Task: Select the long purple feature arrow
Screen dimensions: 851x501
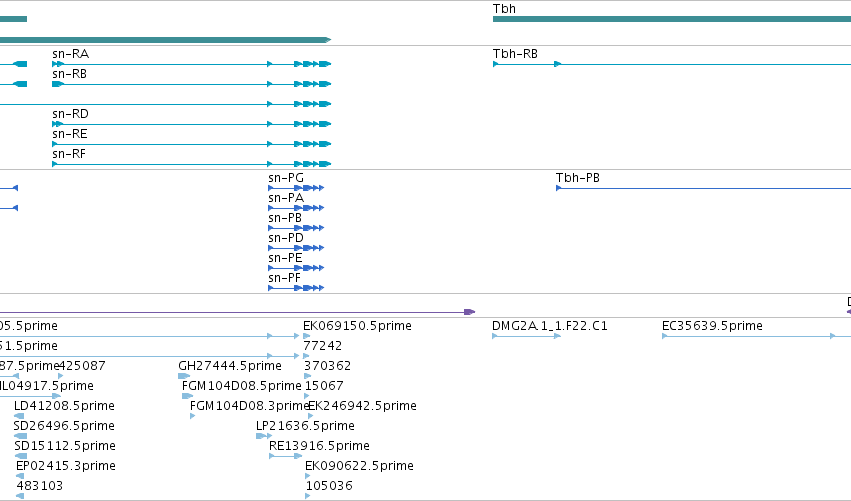Action: click(238, 312)
